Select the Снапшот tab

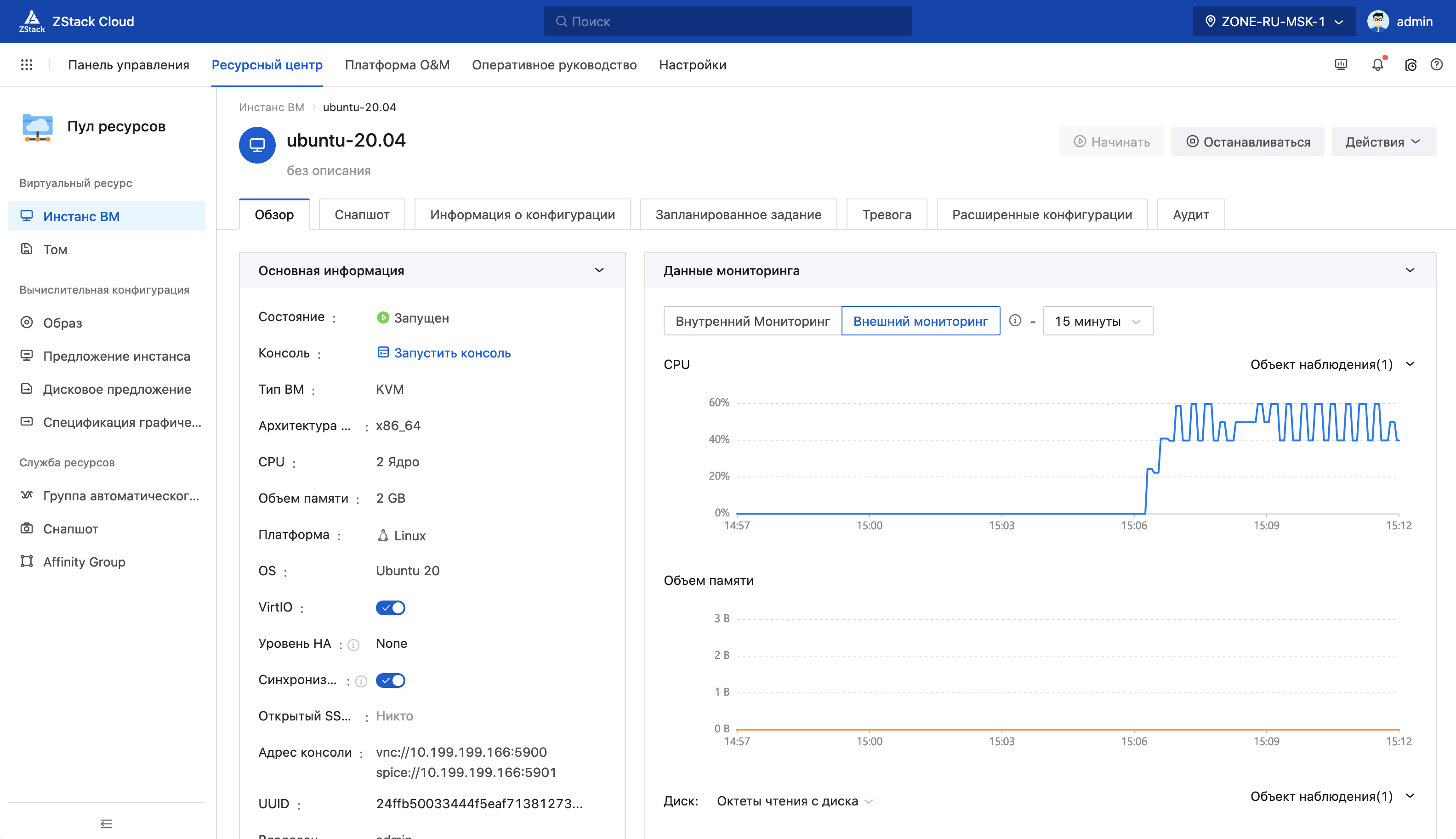pos(362,214)
